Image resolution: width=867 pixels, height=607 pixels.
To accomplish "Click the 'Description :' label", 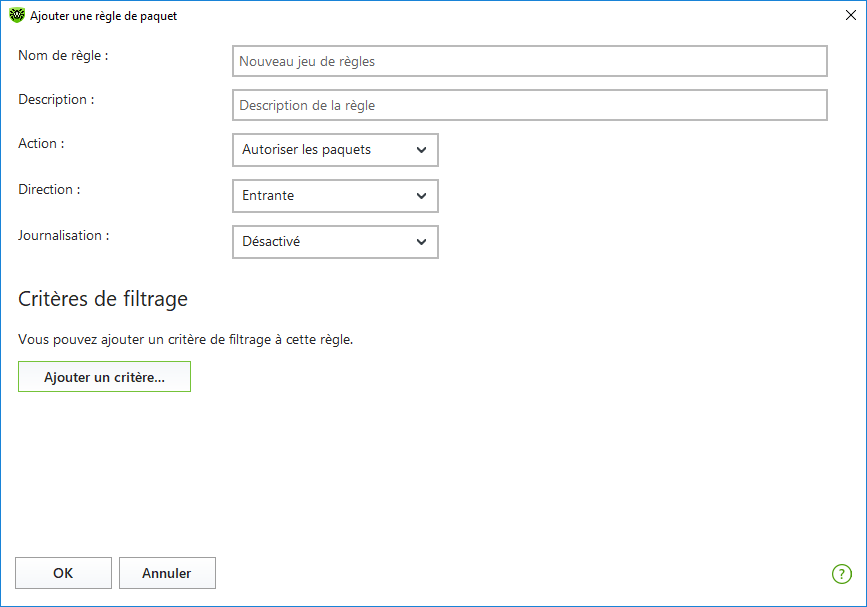I will pyautogui.click(x=56, y=100).
